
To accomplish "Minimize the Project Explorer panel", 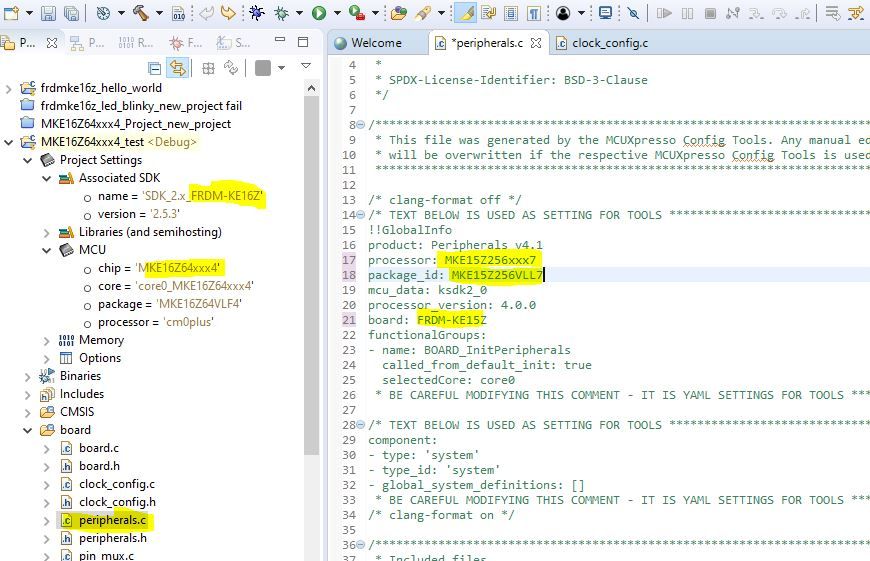I will [x=280, y=41].
